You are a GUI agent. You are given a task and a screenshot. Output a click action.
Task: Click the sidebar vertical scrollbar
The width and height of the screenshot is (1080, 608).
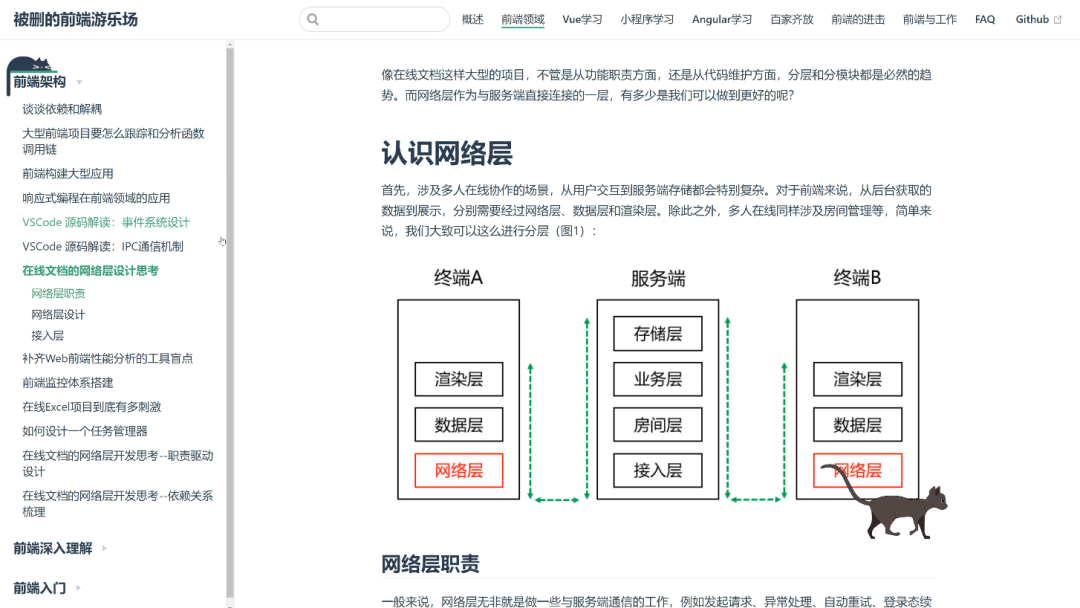click(229, 300)
